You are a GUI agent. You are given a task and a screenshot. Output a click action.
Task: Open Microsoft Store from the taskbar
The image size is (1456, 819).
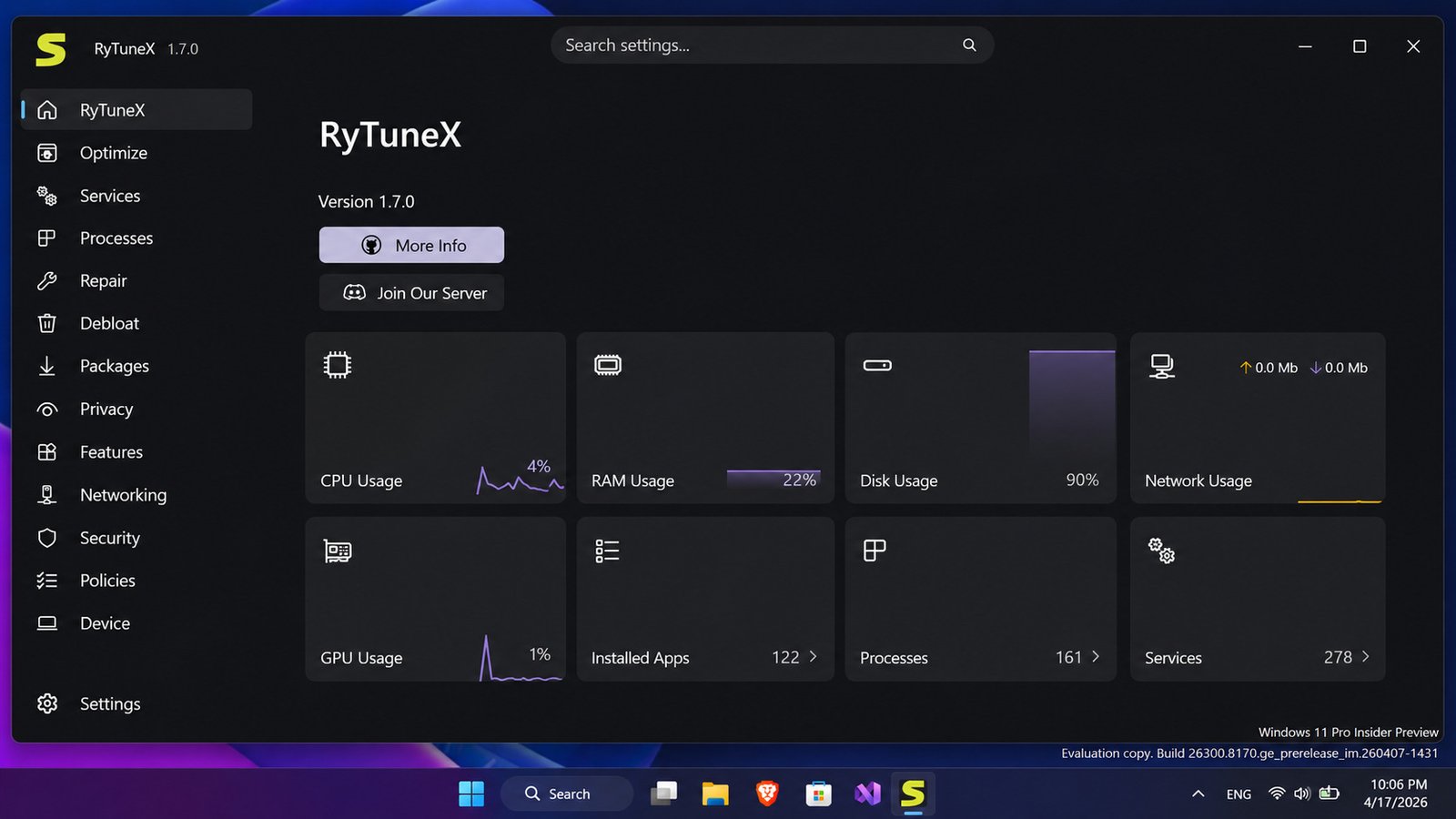[818, 794]
